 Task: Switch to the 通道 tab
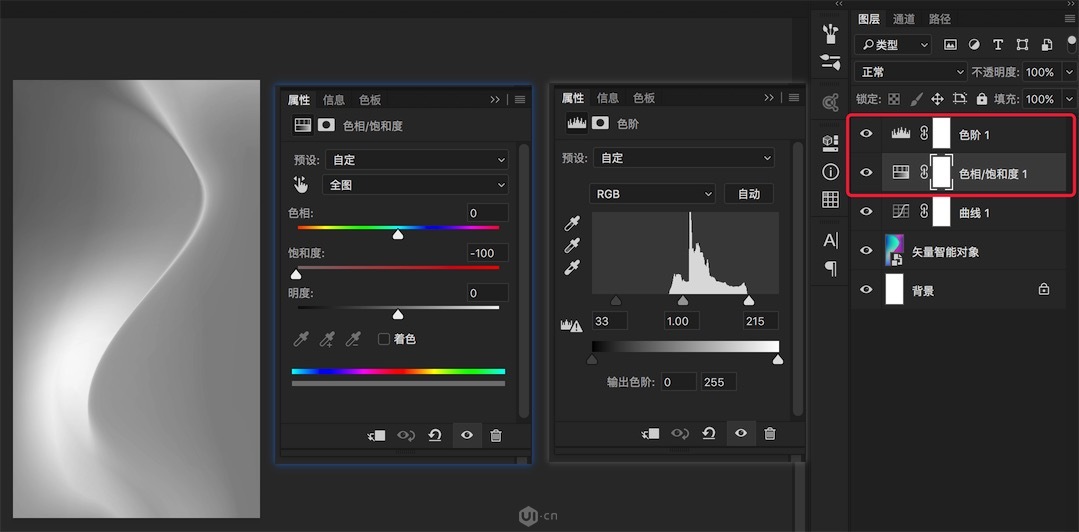click(904, 19)
